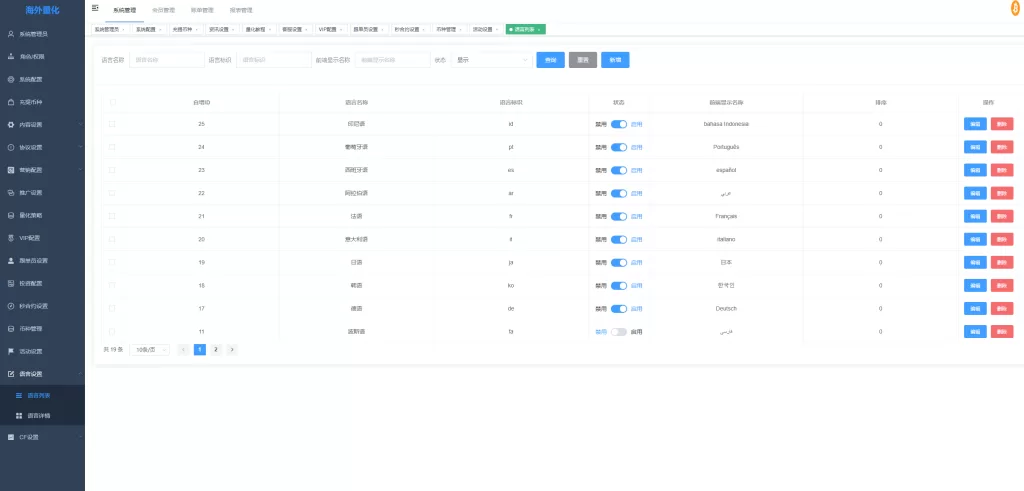This screenshot has width=1024, height=491.
Task: Click the 推广设置 icon in sidebar
Action: click(x=11, y=192)
